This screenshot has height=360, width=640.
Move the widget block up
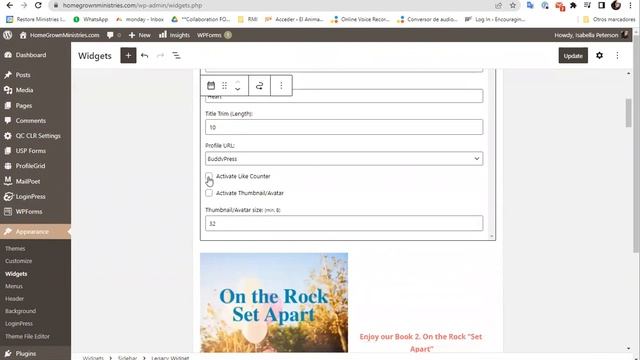238,82
